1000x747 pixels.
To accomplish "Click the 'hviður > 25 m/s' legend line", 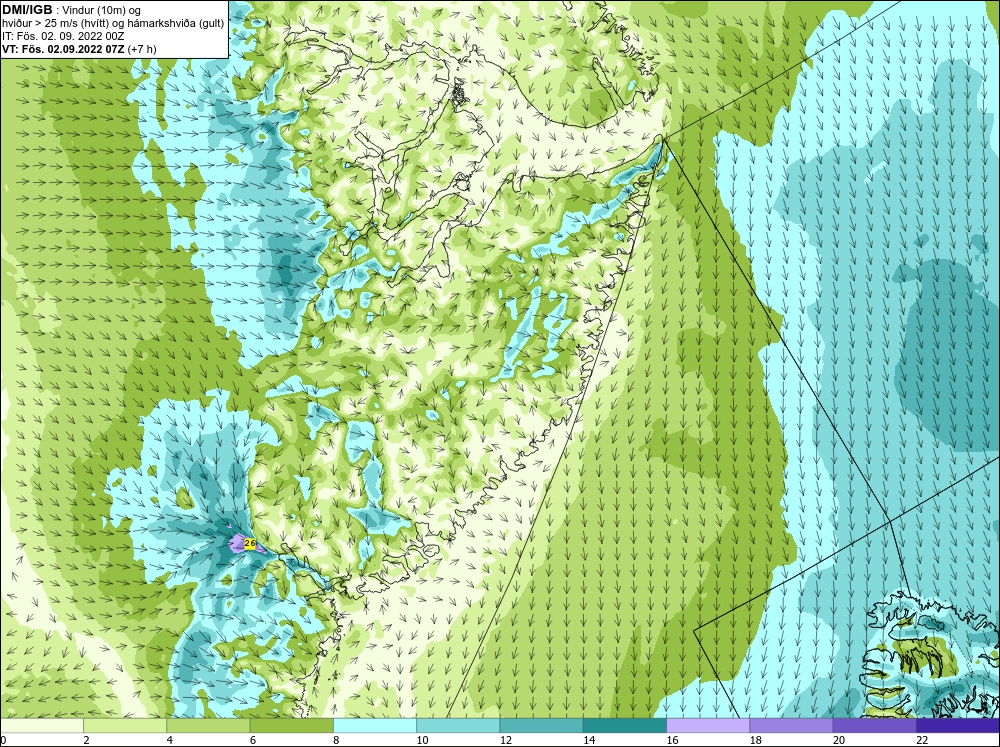I will (x=114, y=23).
